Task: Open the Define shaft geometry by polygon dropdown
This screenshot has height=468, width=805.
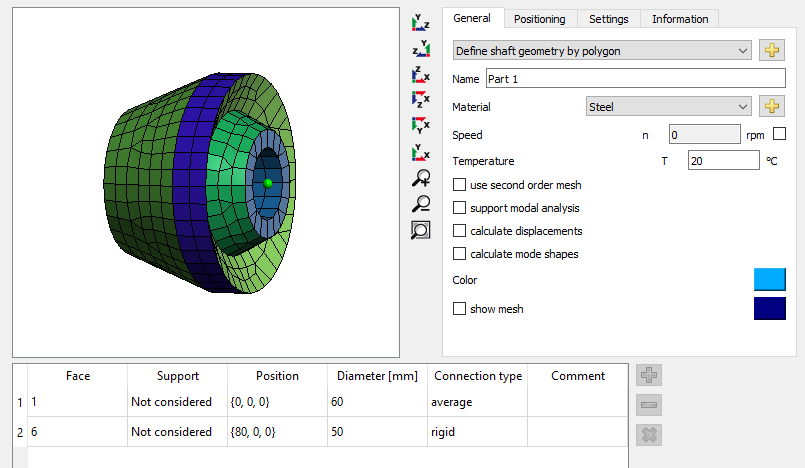Action: [601, 50]
